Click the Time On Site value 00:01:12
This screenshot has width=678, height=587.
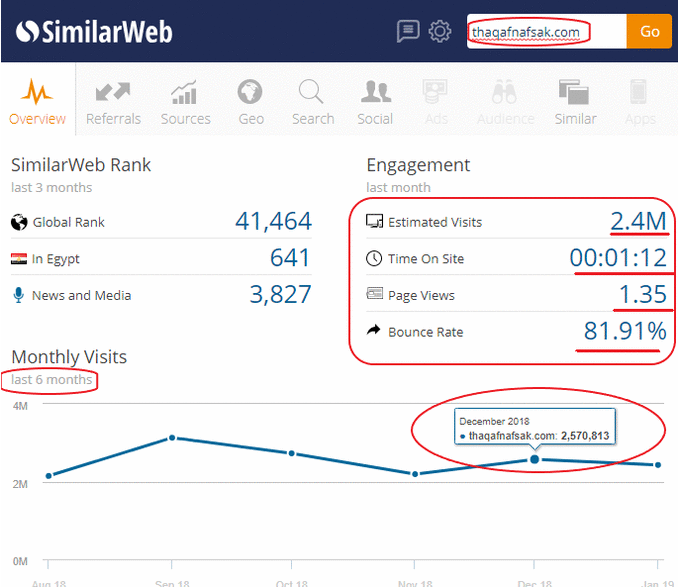point(618,258)
